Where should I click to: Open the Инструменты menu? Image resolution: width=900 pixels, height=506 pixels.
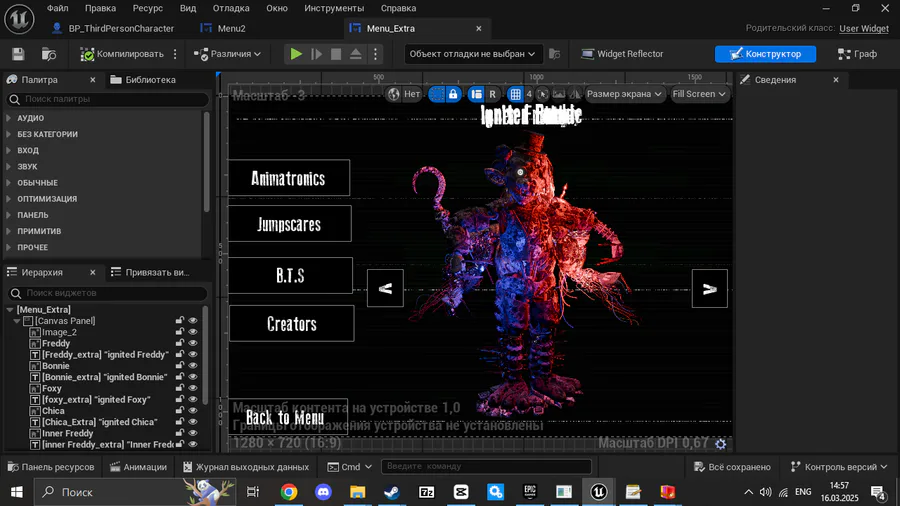[x=334, y=8]
